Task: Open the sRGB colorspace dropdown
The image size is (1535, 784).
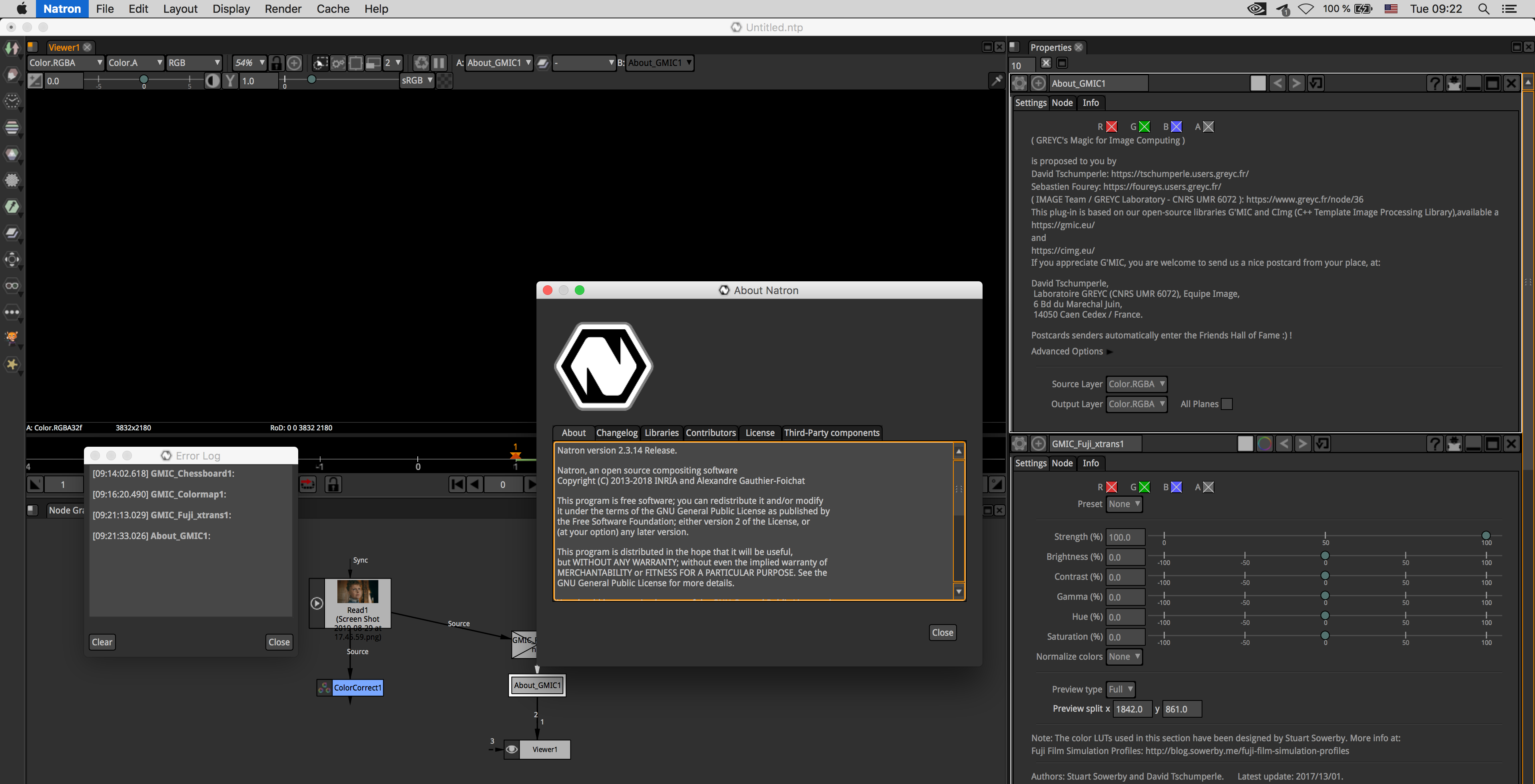Action: point(417,80)
